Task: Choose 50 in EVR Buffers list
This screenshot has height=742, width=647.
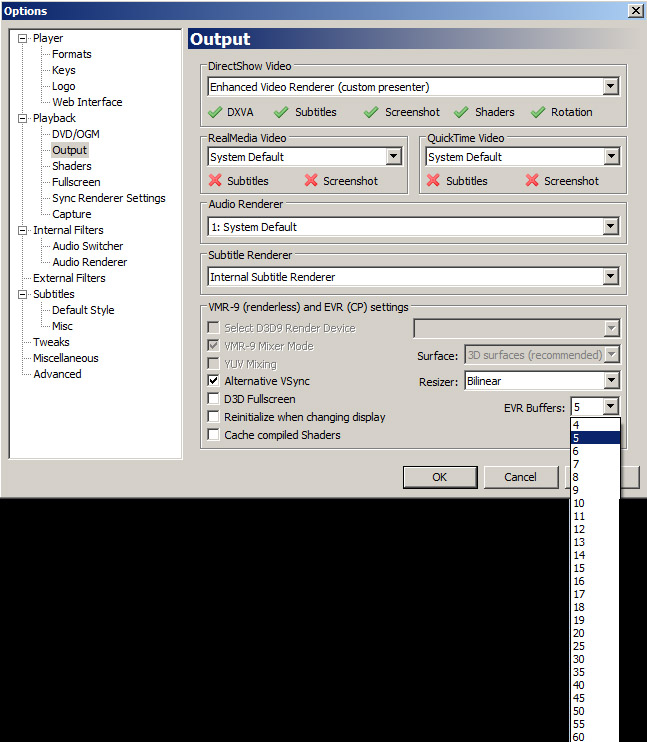Action: [595, 711]
